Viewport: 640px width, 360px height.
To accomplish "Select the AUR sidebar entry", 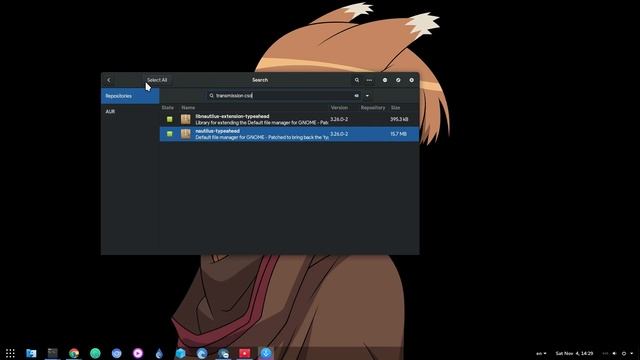I will coord(130,111).
